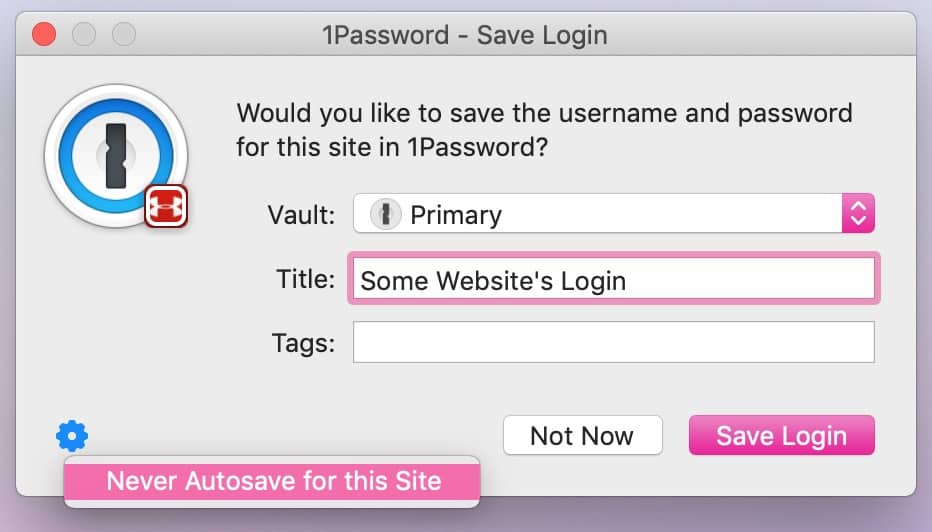This screenshot has width=932, height=532.
Task: Close the Save Login window
Action: coord(45,35)
